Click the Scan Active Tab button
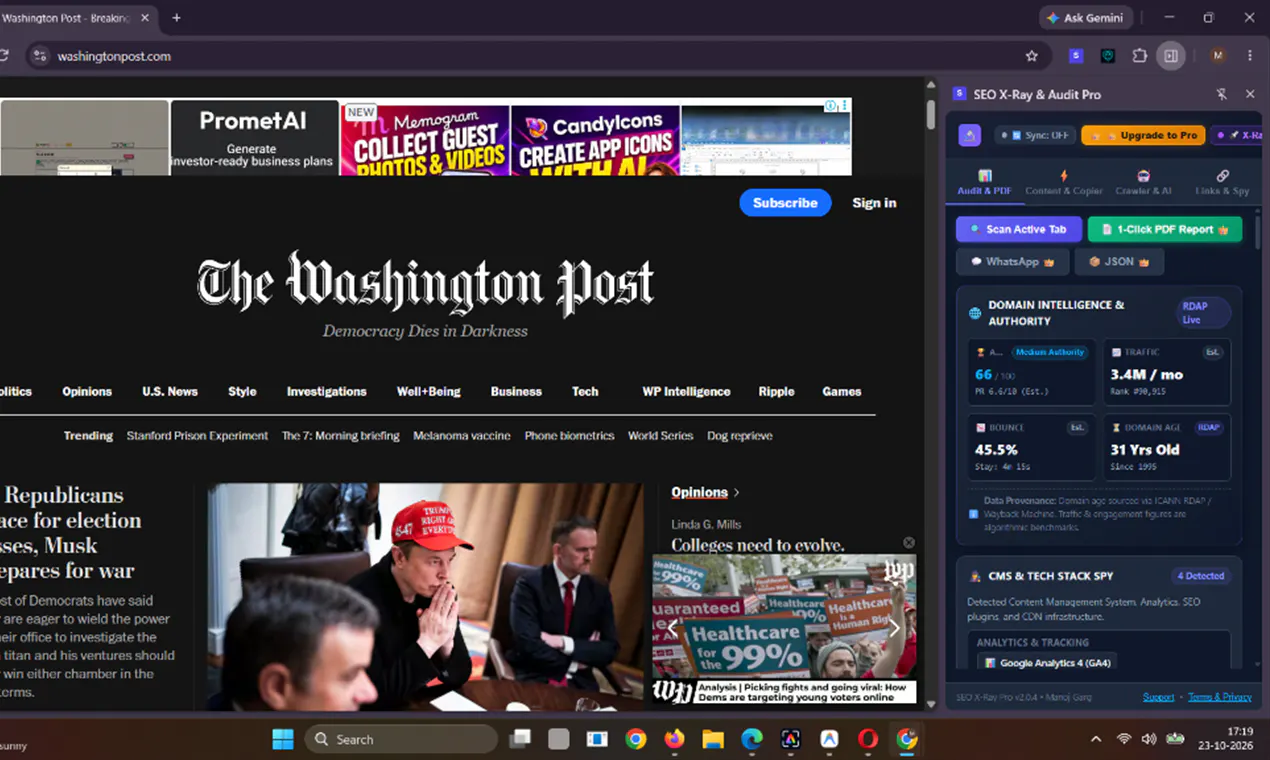 (1018, 229)
